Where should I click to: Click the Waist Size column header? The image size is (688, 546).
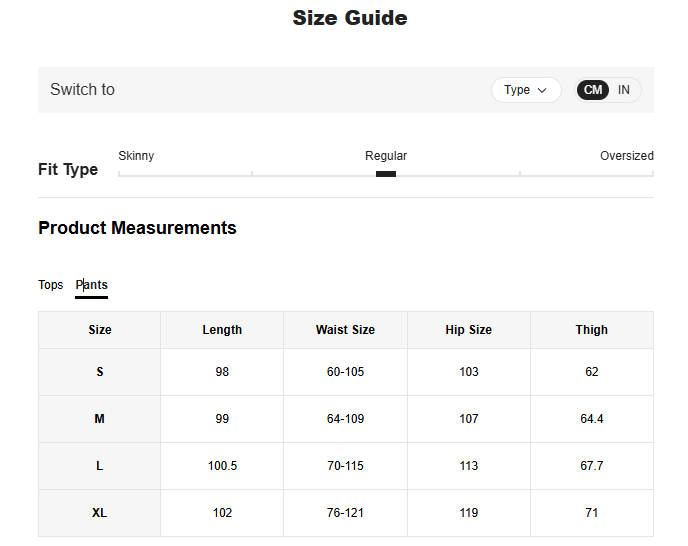(x=345, y=330)
